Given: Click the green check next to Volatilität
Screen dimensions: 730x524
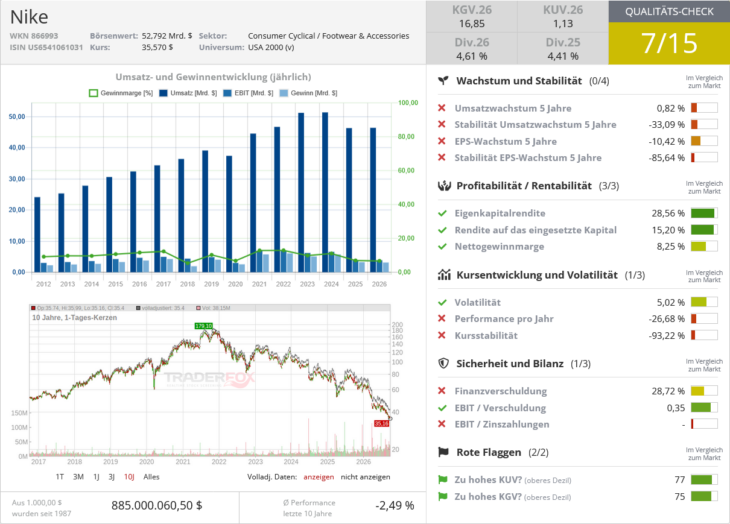Looking at the screenshot, I should [x=442, y=302].
